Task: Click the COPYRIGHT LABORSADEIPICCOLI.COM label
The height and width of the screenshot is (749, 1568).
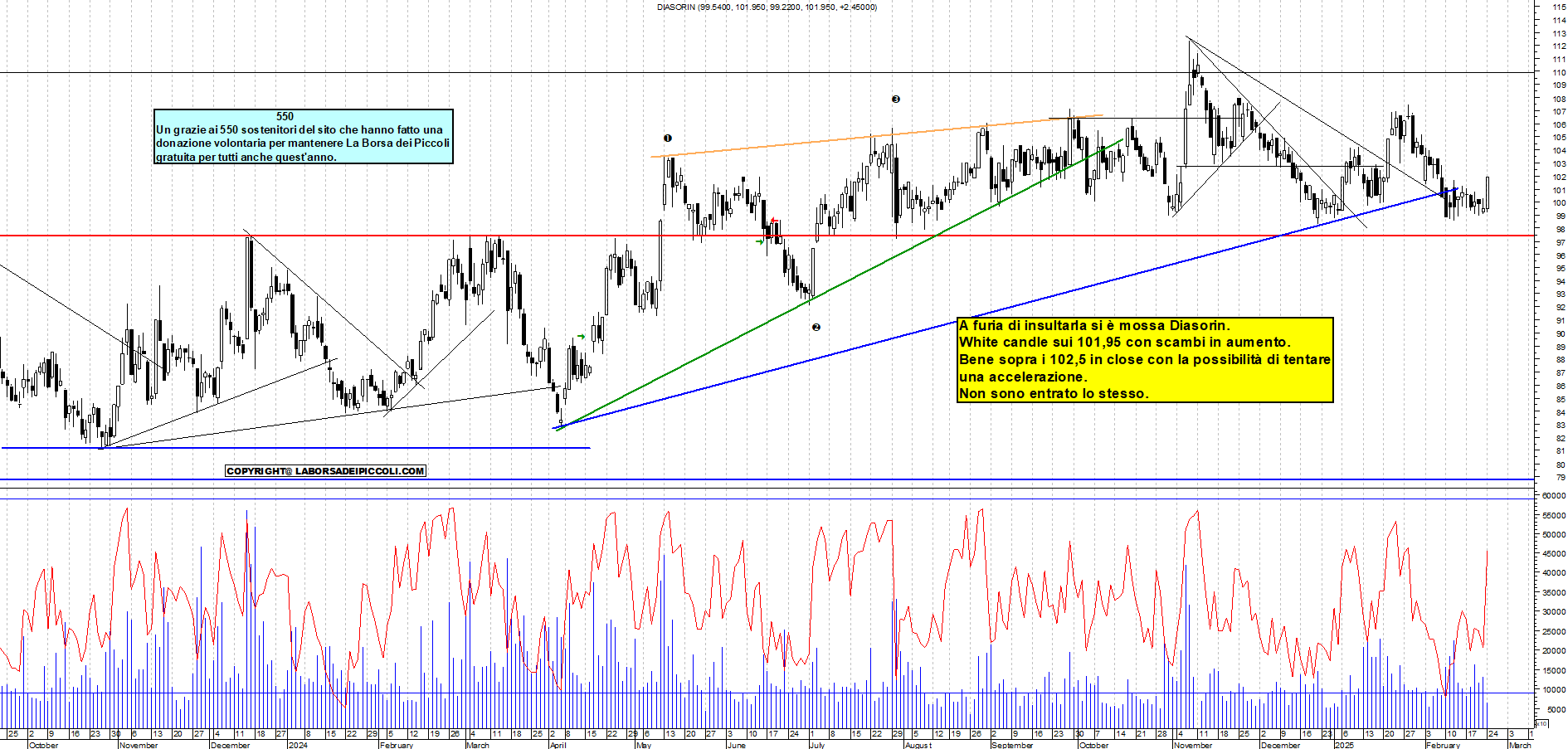Action: (x=325, y=471)
